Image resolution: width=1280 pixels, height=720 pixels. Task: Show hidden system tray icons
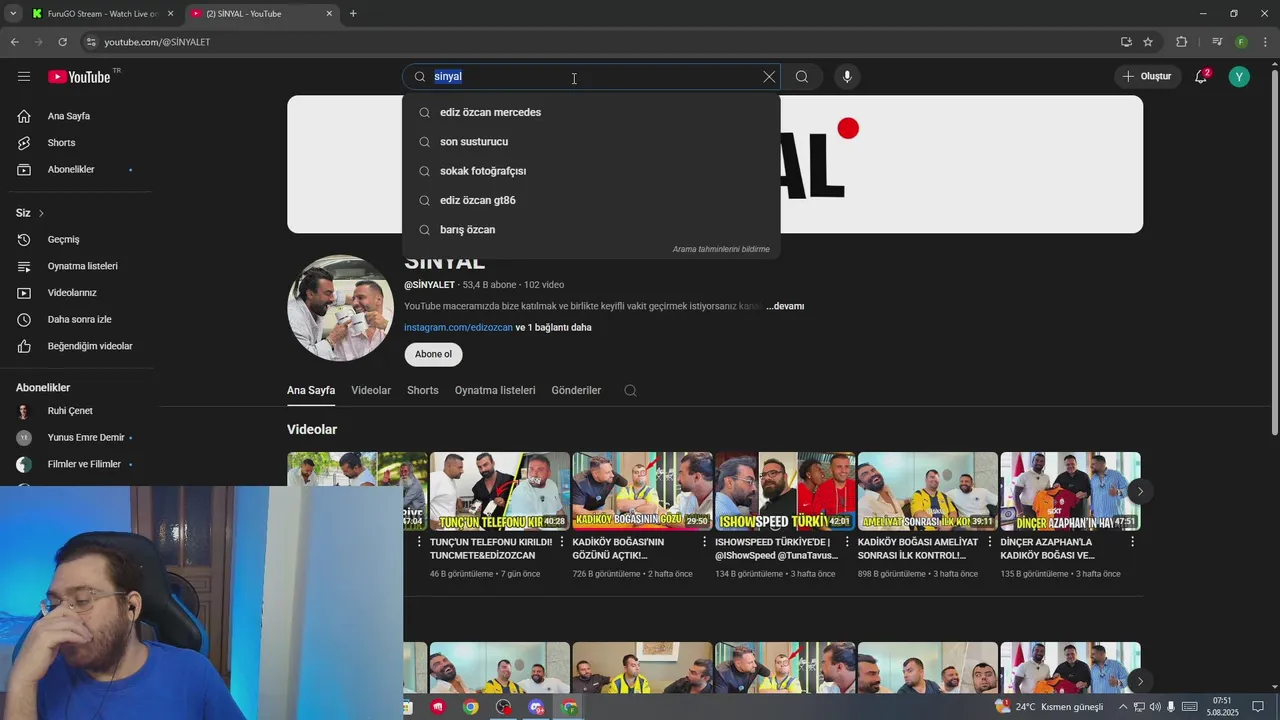pos(1123,707)
